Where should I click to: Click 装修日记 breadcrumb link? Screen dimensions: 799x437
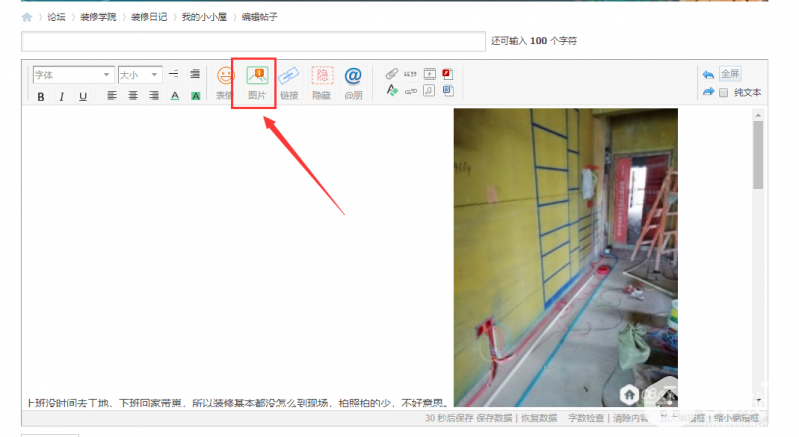pyautogui.click(x=148, y=17)
